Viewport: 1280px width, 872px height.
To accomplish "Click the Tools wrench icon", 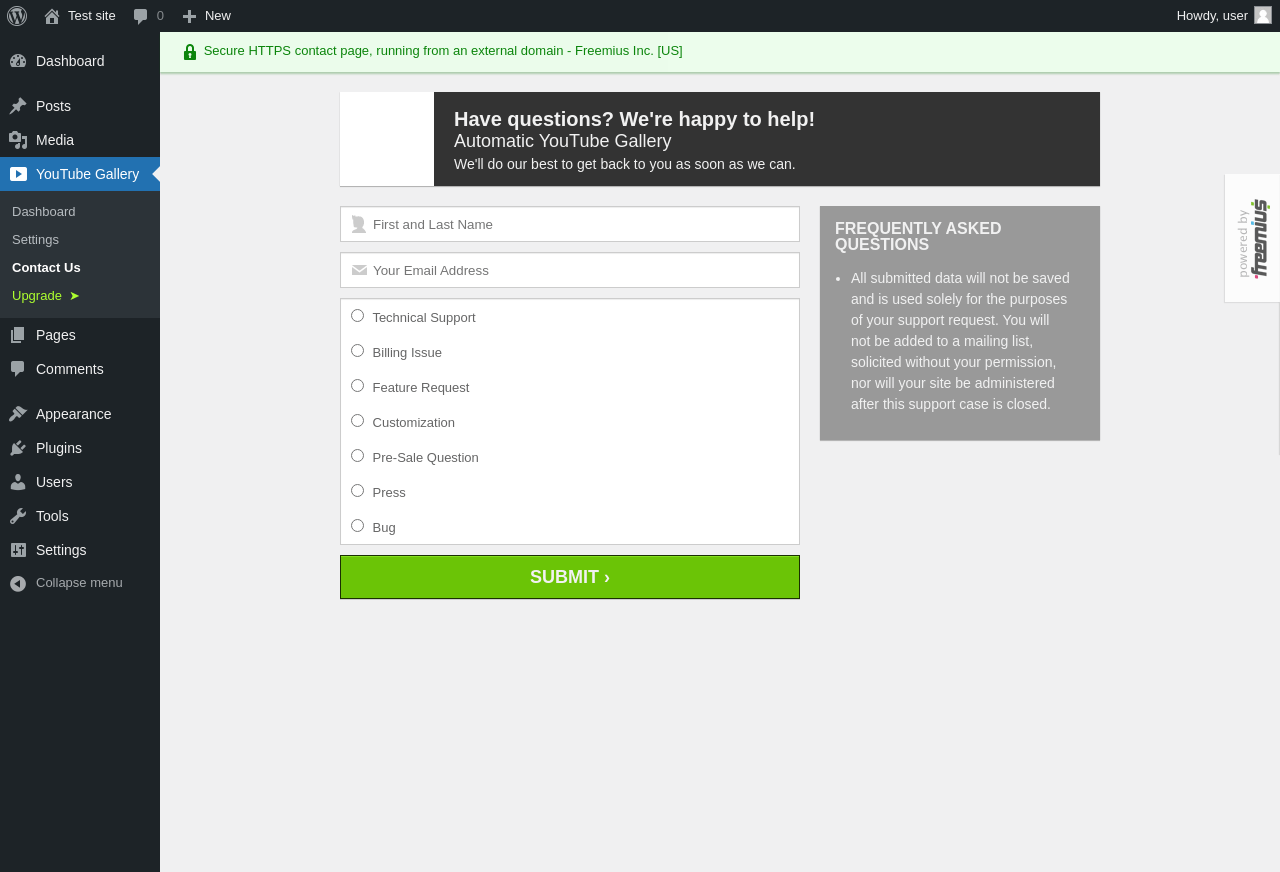I will coord(18,516).
